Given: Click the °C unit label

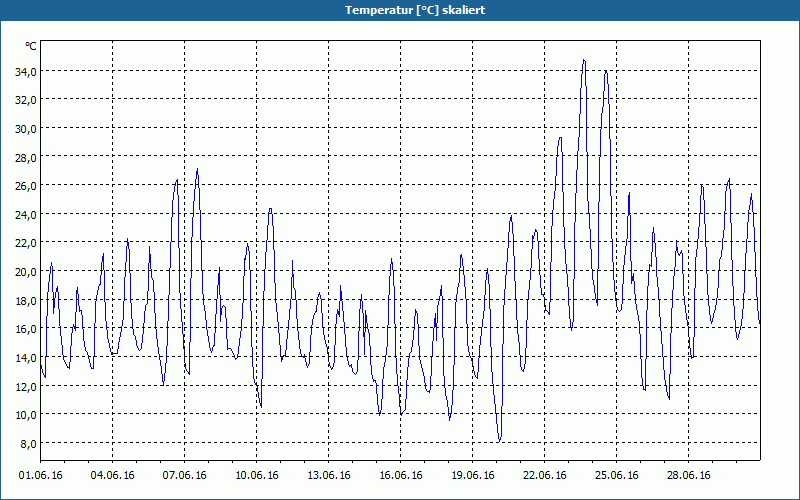Looking at the screenshot, I should 31,46.
